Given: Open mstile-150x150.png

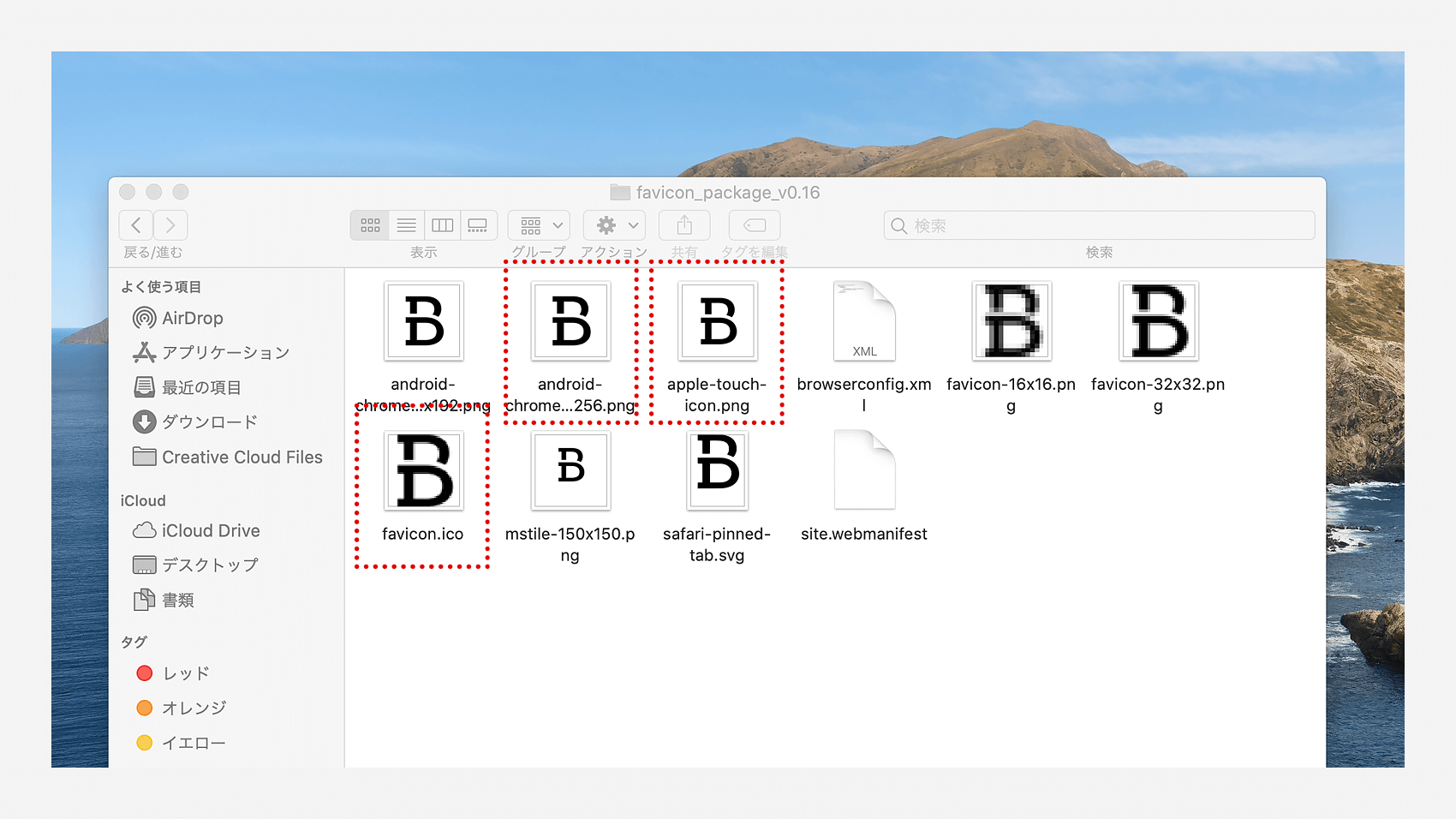Looking at the screenshot, I should pos(570,471).
